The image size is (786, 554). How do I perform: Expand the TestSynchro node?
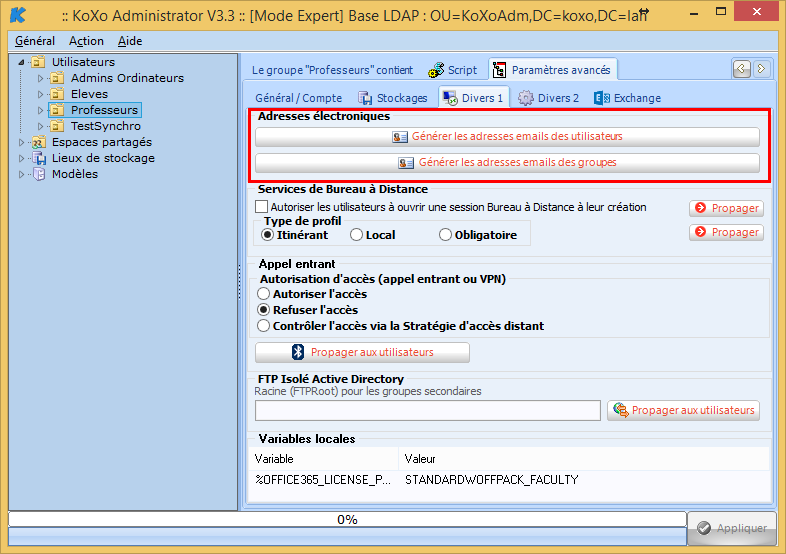tap(41, 126)
